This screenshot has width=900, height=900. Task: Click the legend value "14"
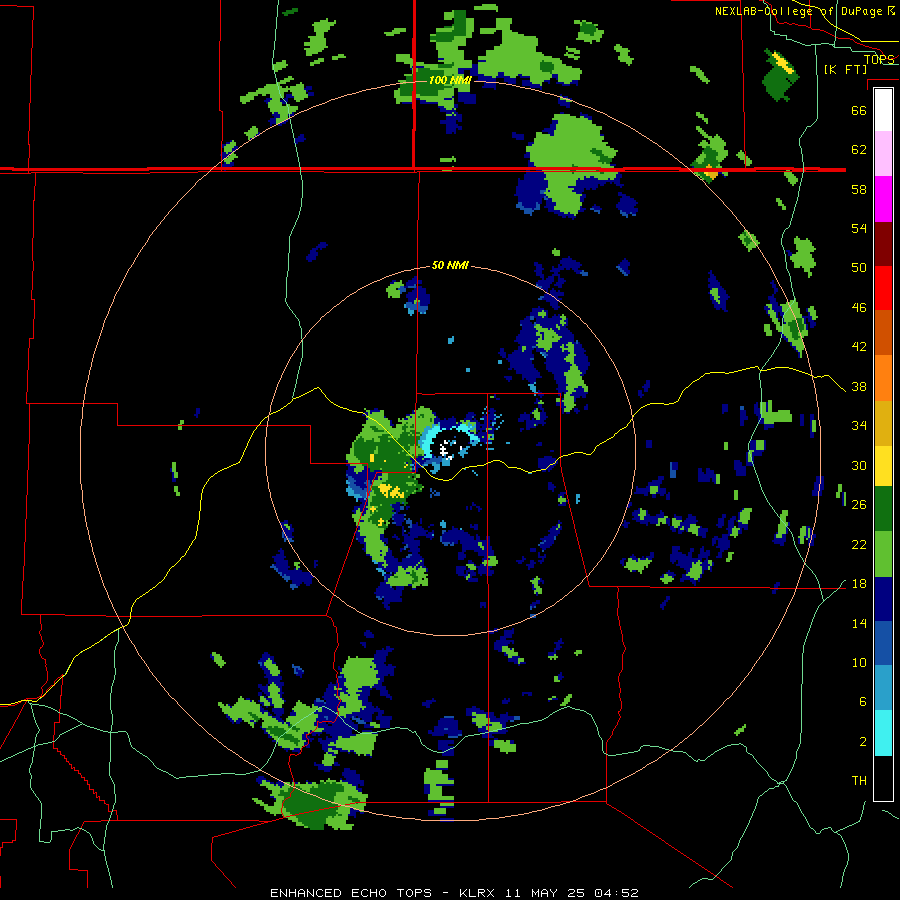click(859, 623)
